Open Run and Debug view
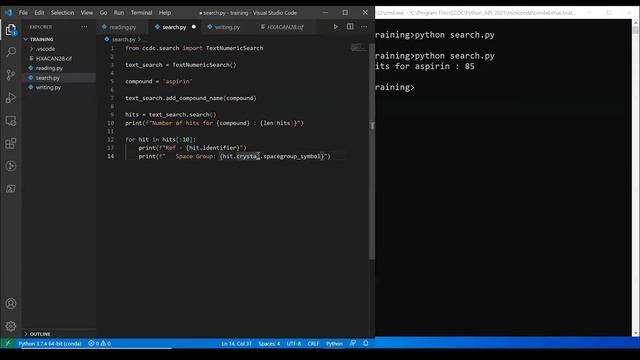 click(x=11, y=98)
